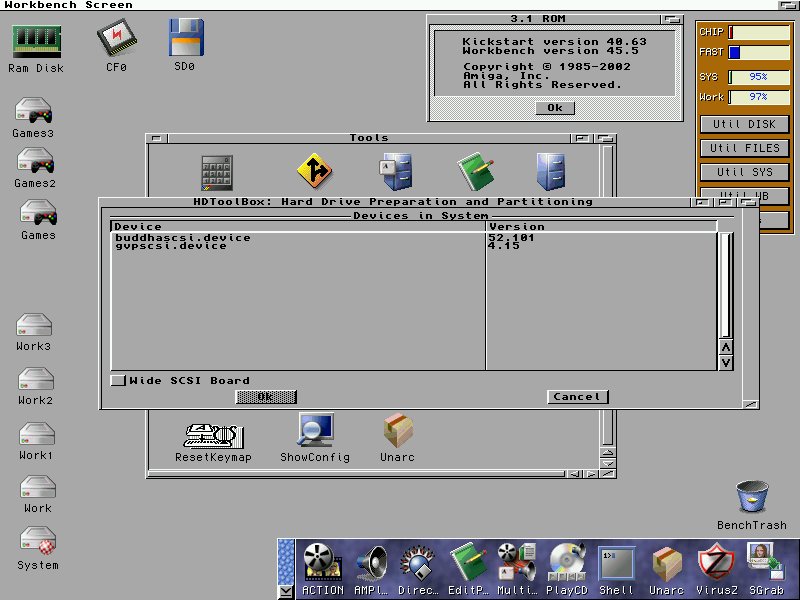Viewport: 800px width, 600px height.
Task: Click the calculator icon in Tools window
Action: click(x=217, y=173)
